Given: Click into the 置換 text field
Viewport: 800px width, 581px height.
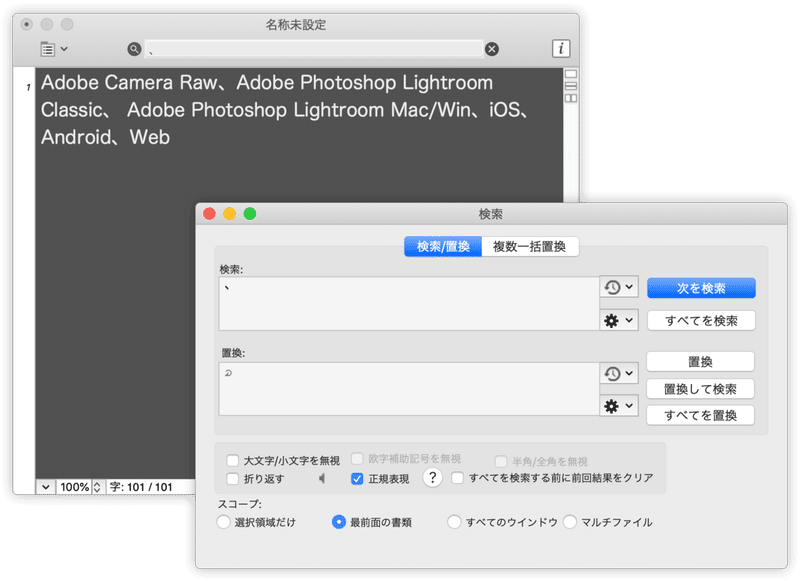Looking at the screenshot, I should point(409,389).
